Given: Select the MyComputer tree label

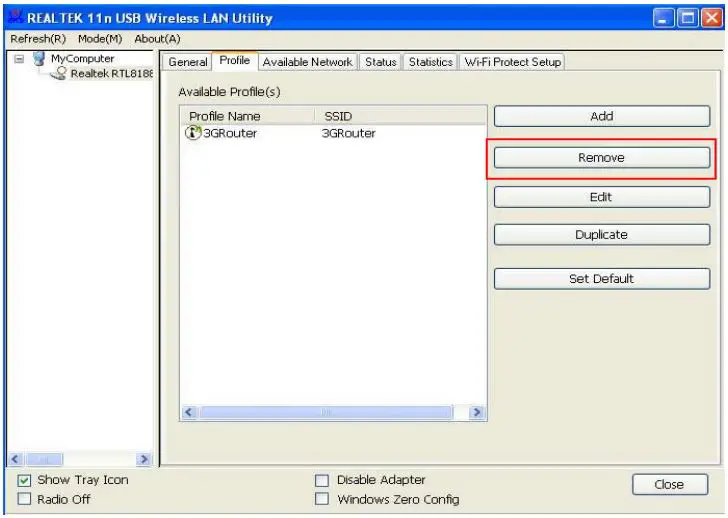Looking at the screenshot, I should tap(83, 58).
